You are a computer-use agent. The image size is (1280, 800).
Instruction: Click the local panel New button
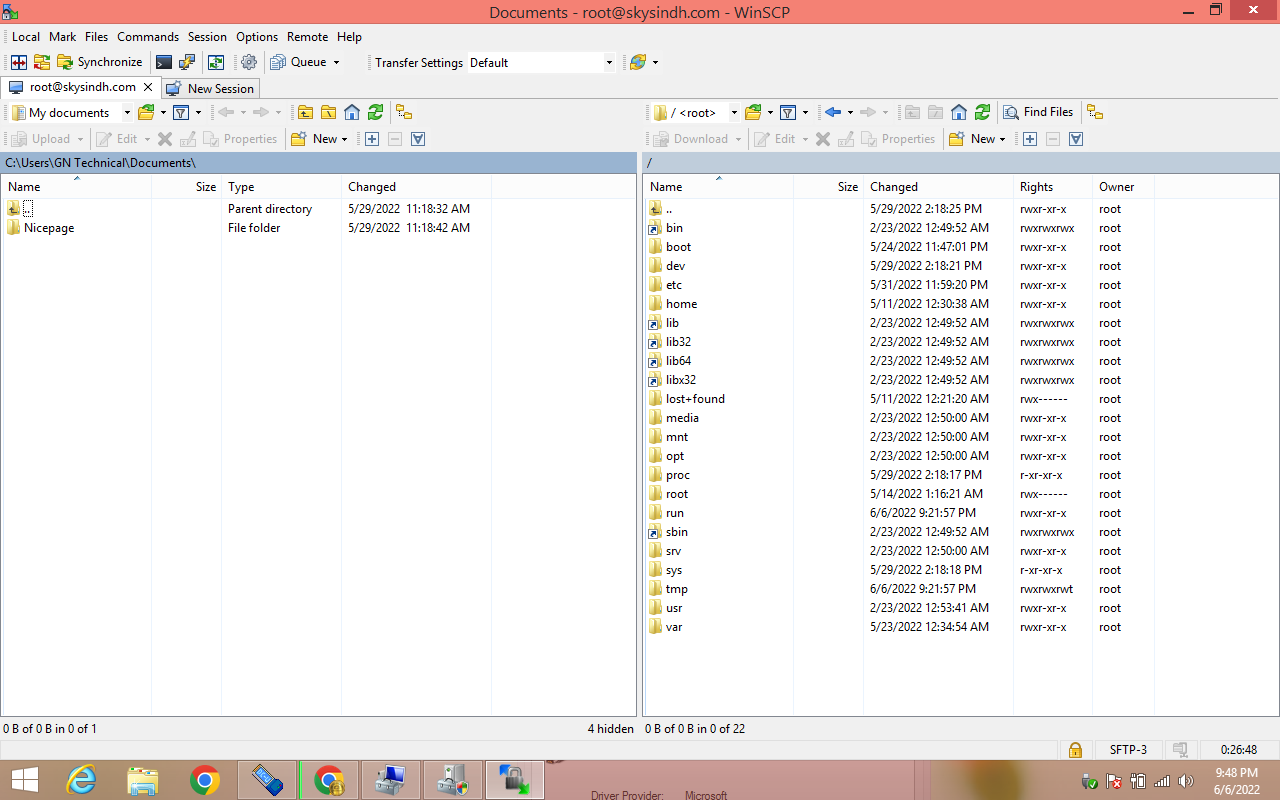(x=314, y=139)
